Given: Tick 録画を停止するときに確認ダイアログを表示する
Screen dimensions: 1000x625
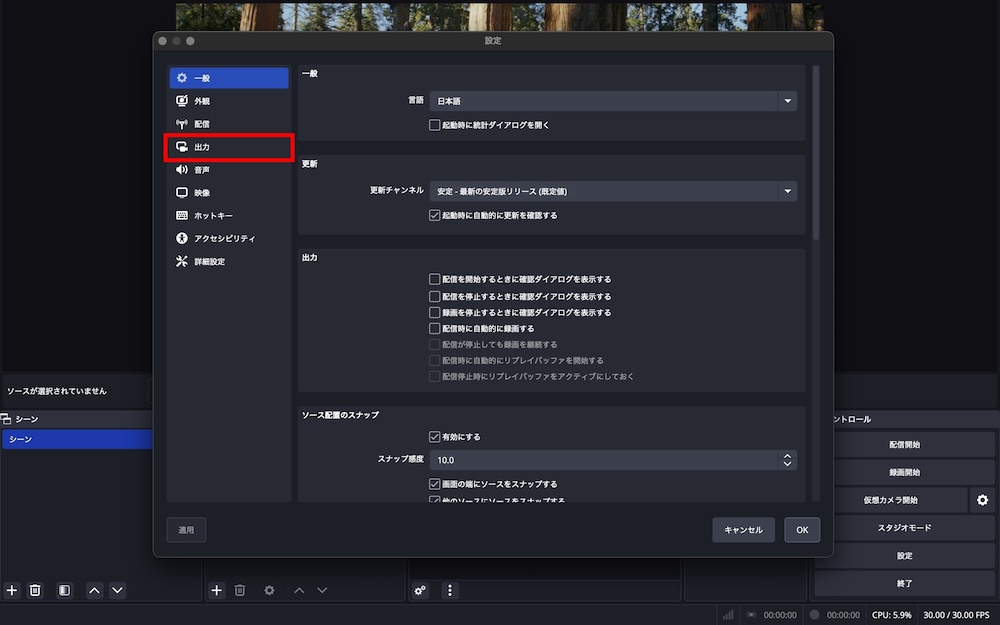Looking at the screenshot, I should pyautogui.click(x=434, y=312).
